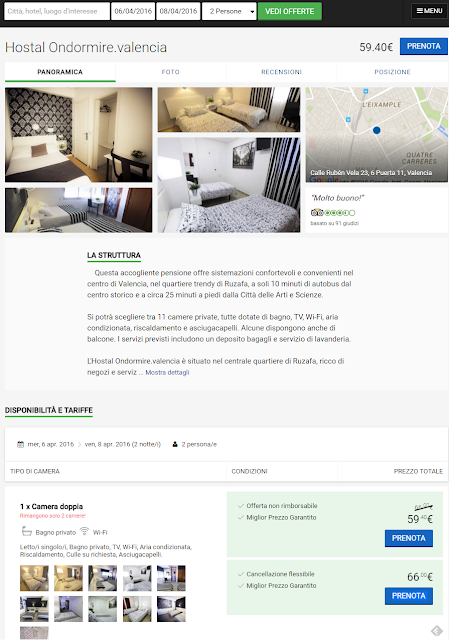Click the TripAdvisor owl rating icon
The height and width of the screenshot is (640, 449).
[317, 213]
